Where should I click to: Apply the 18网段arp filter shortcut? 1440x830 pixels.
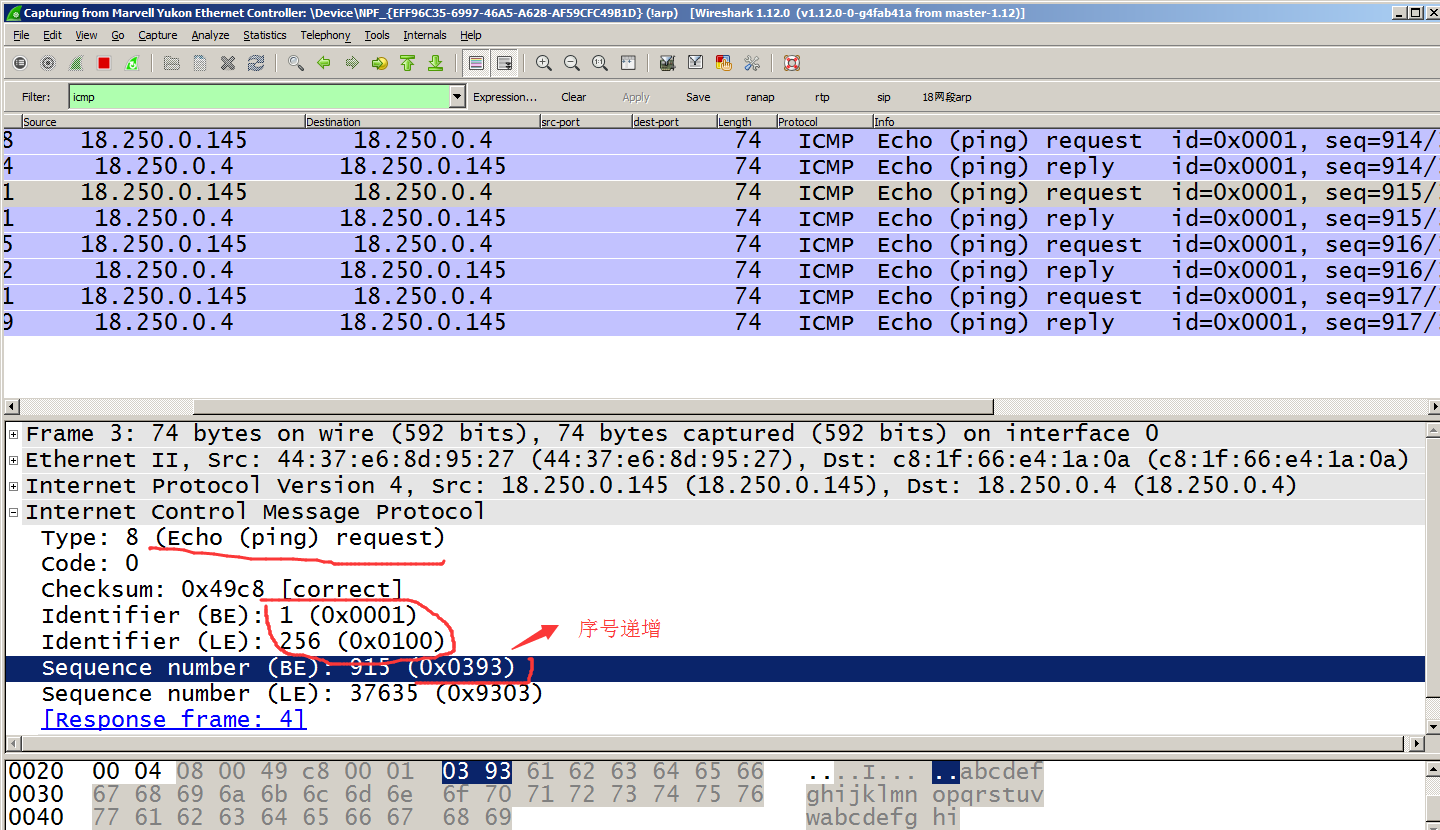947,97
